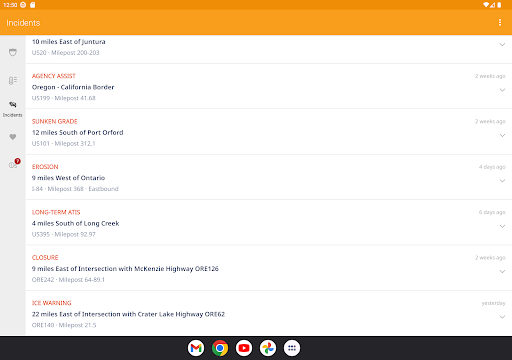Open '12 miles South of Port Orford' entry
The width and height of the screenshot is (512, 360).
point(77,132)
